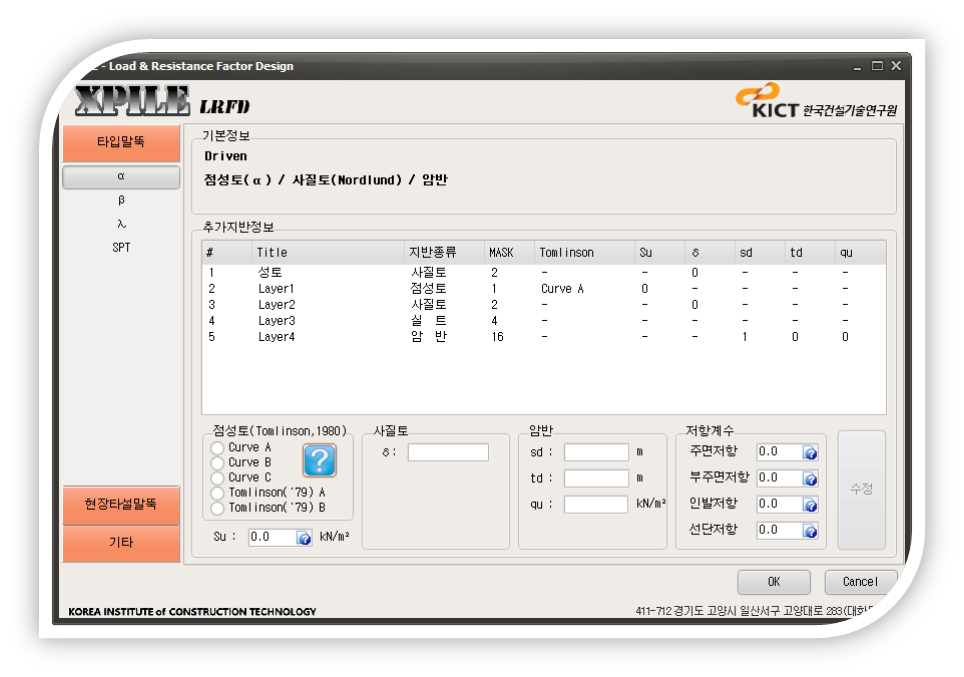Select the α method in sidebar
Image resolution: width=964 pixels, height=677 pixels.
(121, 177)
